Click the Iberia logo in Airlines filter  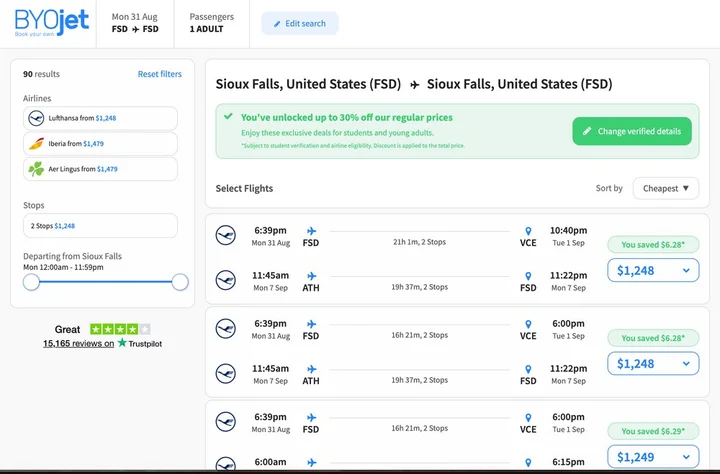point(36,144)
